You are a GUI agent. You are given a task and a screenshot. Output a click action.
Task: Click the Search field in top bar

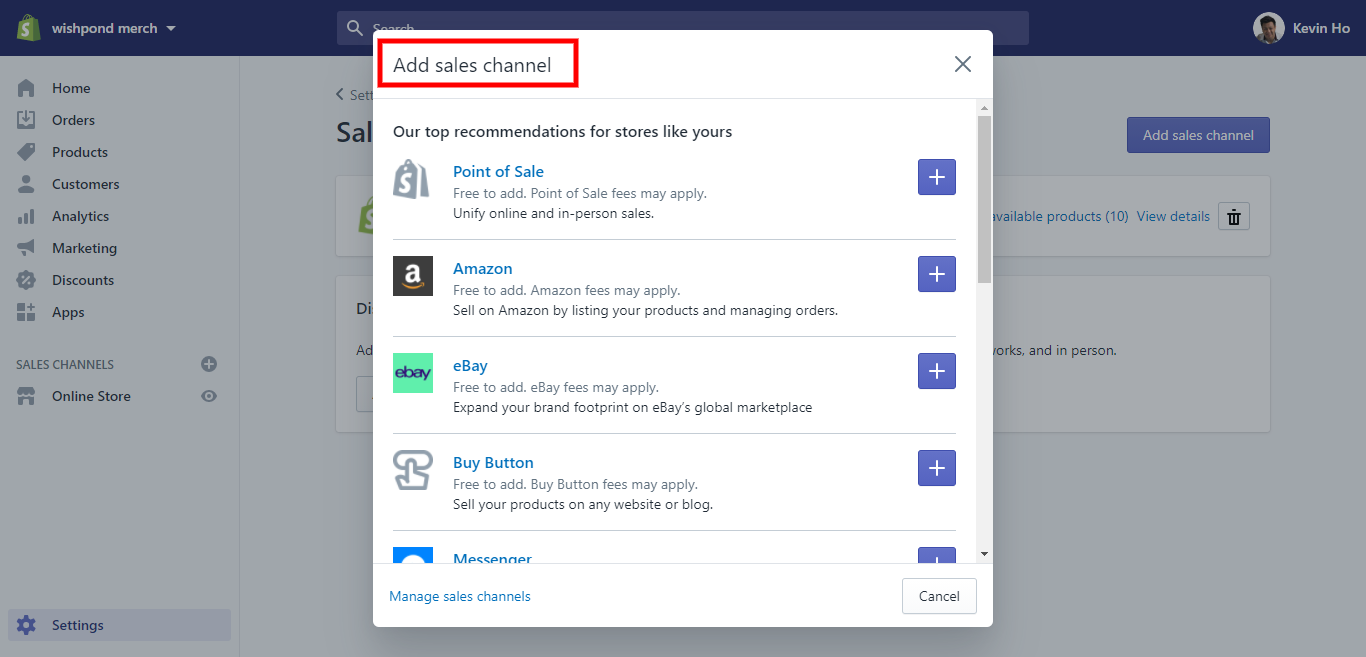(x=683, y=28)
